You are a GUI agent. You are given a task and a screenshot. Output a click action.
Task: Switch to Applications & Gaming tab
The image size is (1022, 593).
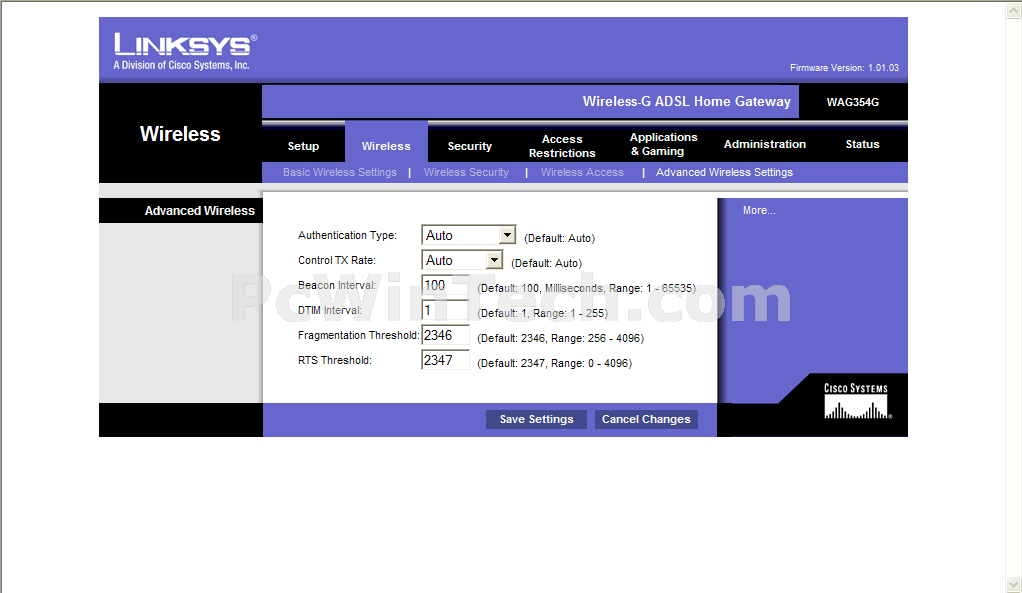point(664,144)
